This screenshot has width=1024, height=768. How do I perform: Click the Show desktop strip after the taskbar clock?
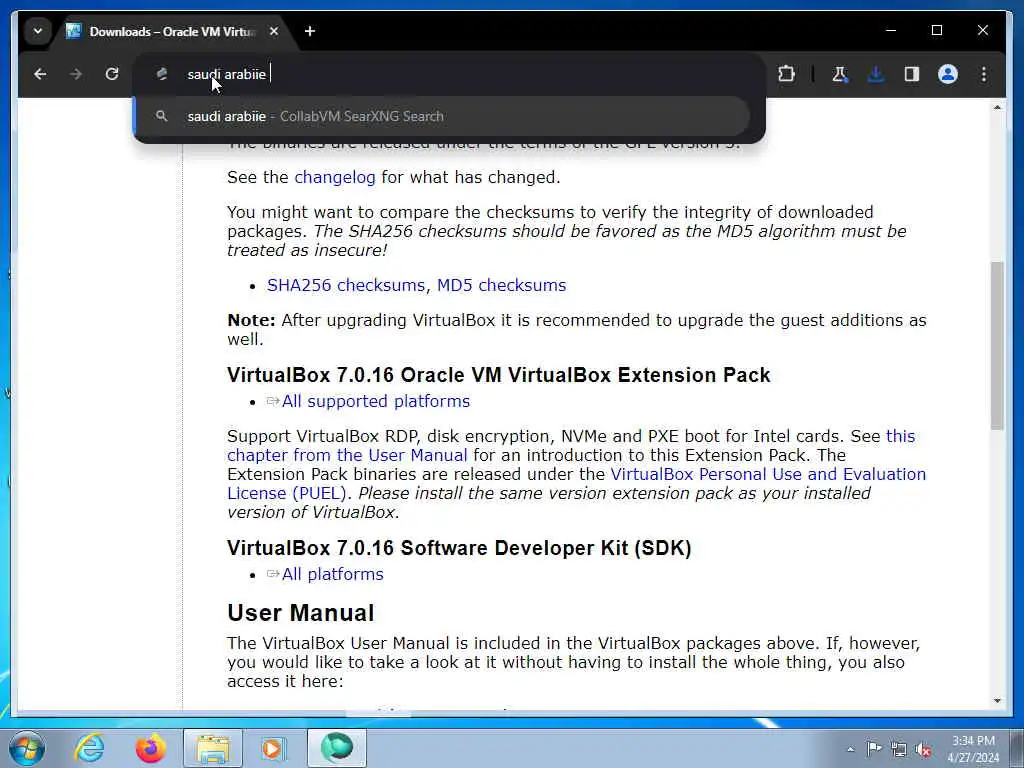[1017, 748]
